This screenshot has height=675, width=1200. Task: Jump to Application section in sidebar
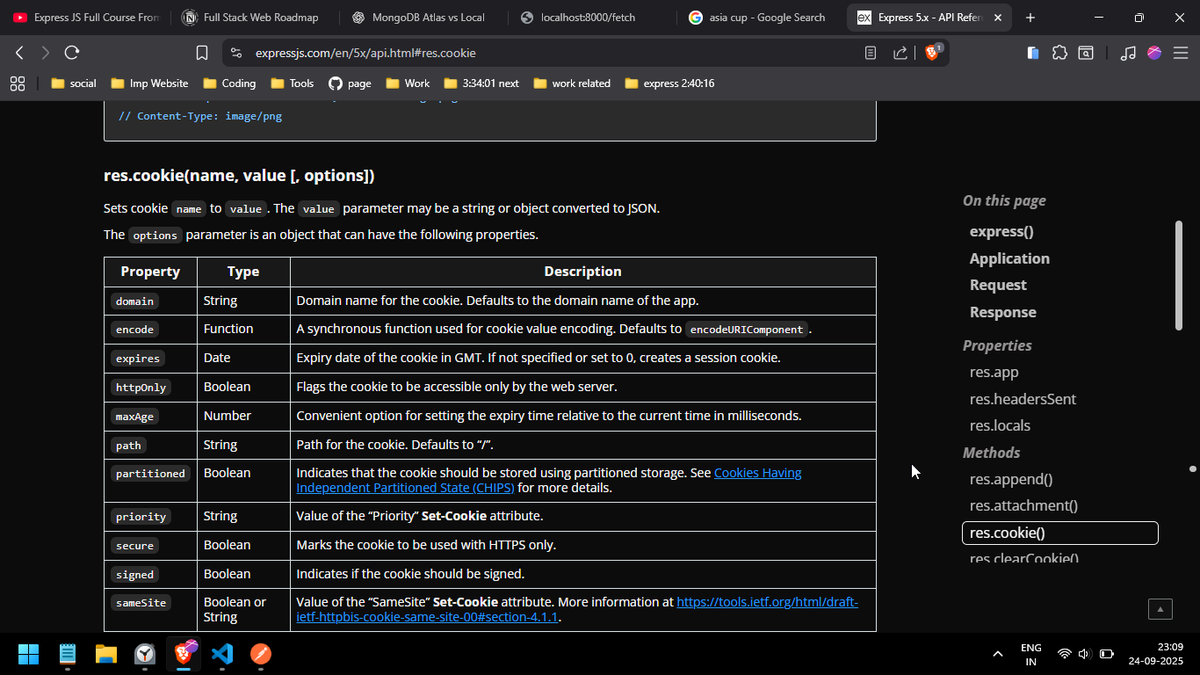pyautogui.click(x=1009, y=258)
